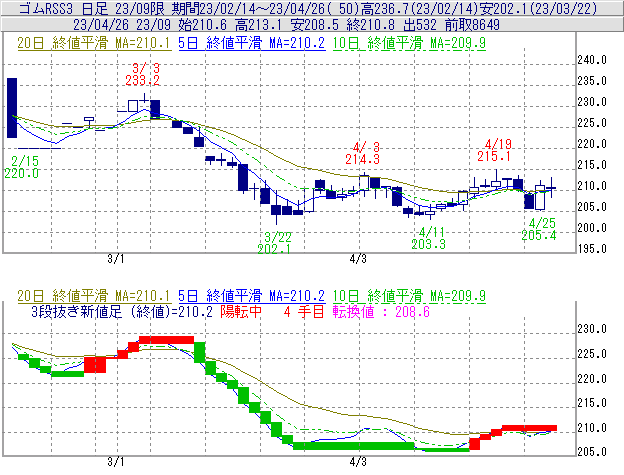
Task: Click the long red line-break bar at the early-March top
Action: click(x=166, y=340)
